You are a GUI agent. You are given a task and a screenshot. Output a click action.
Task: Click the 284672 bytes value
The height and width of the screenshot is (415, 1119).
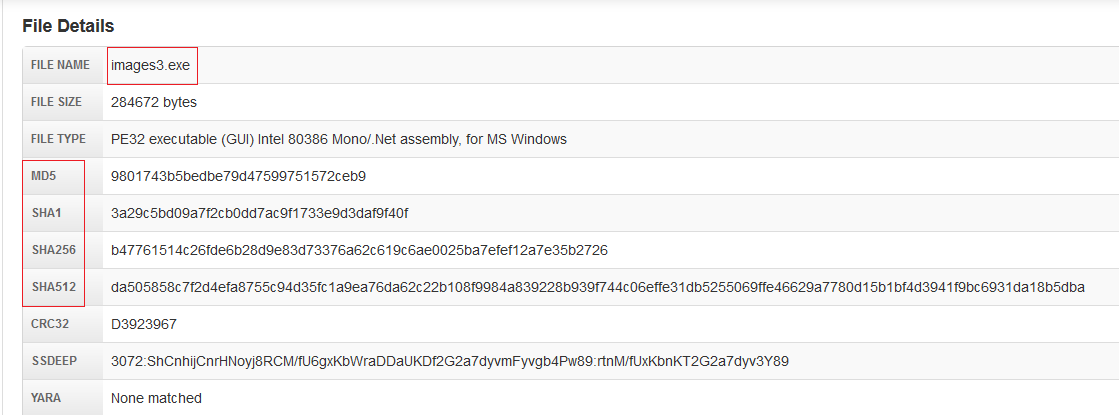(154, 102)
